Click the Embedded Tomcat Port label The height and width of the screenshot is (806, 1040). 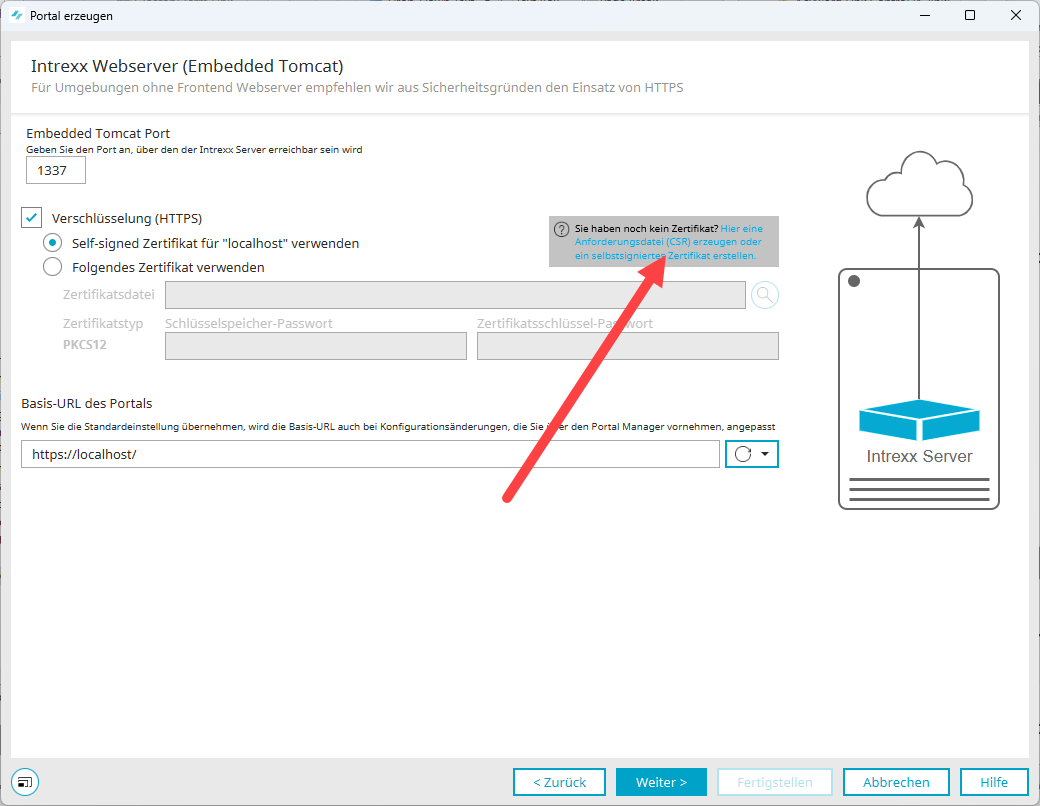[x=98, y=133]
